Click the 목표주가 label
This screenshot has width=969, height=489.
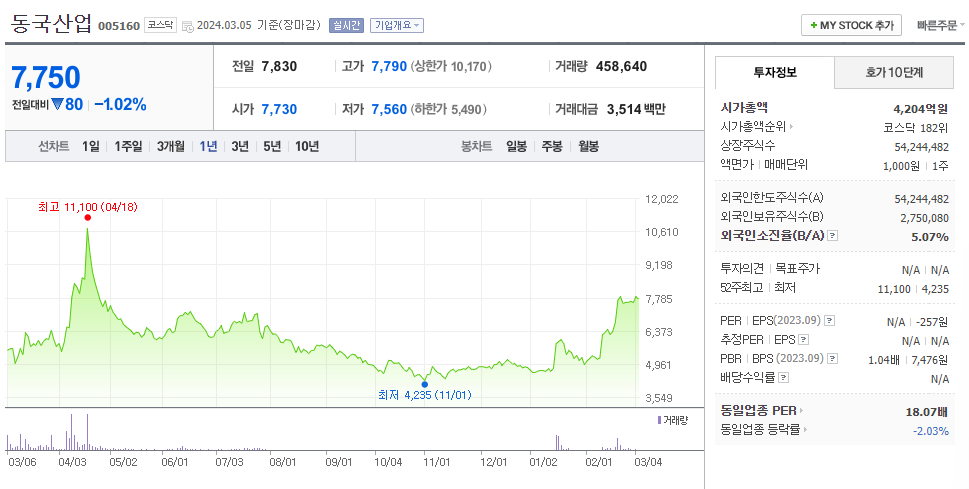click(798, 268)
